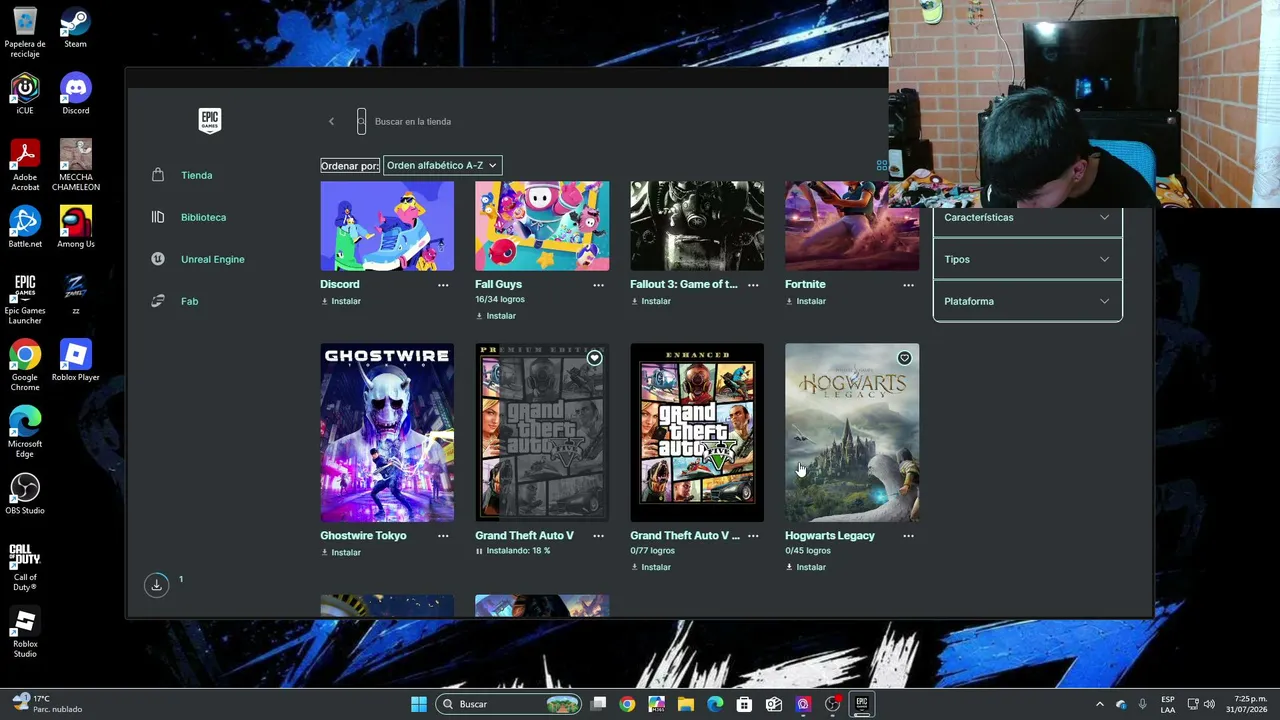Expand the Plataforma filter section
The width and height of the screenshot is (1280, 720).
point(1028,301)
